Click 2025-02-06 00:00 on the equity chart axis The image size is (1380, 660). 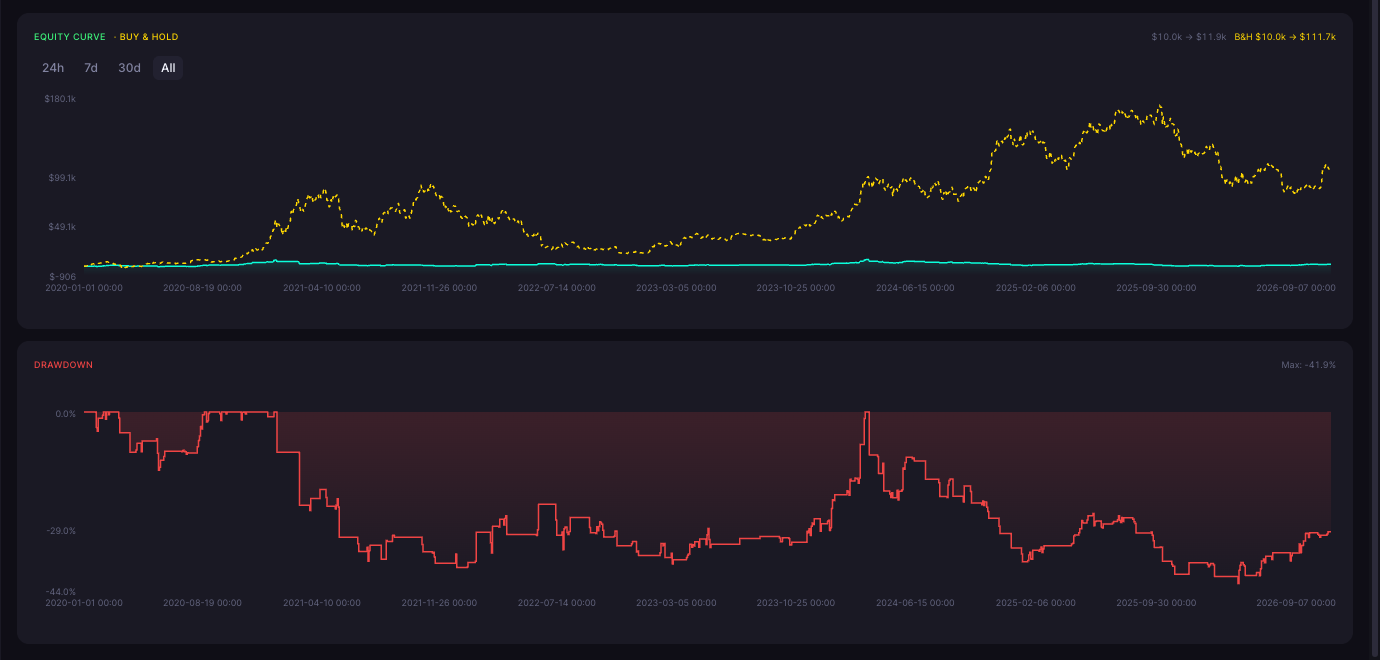pyautogui.click(x=1036, y=288)
